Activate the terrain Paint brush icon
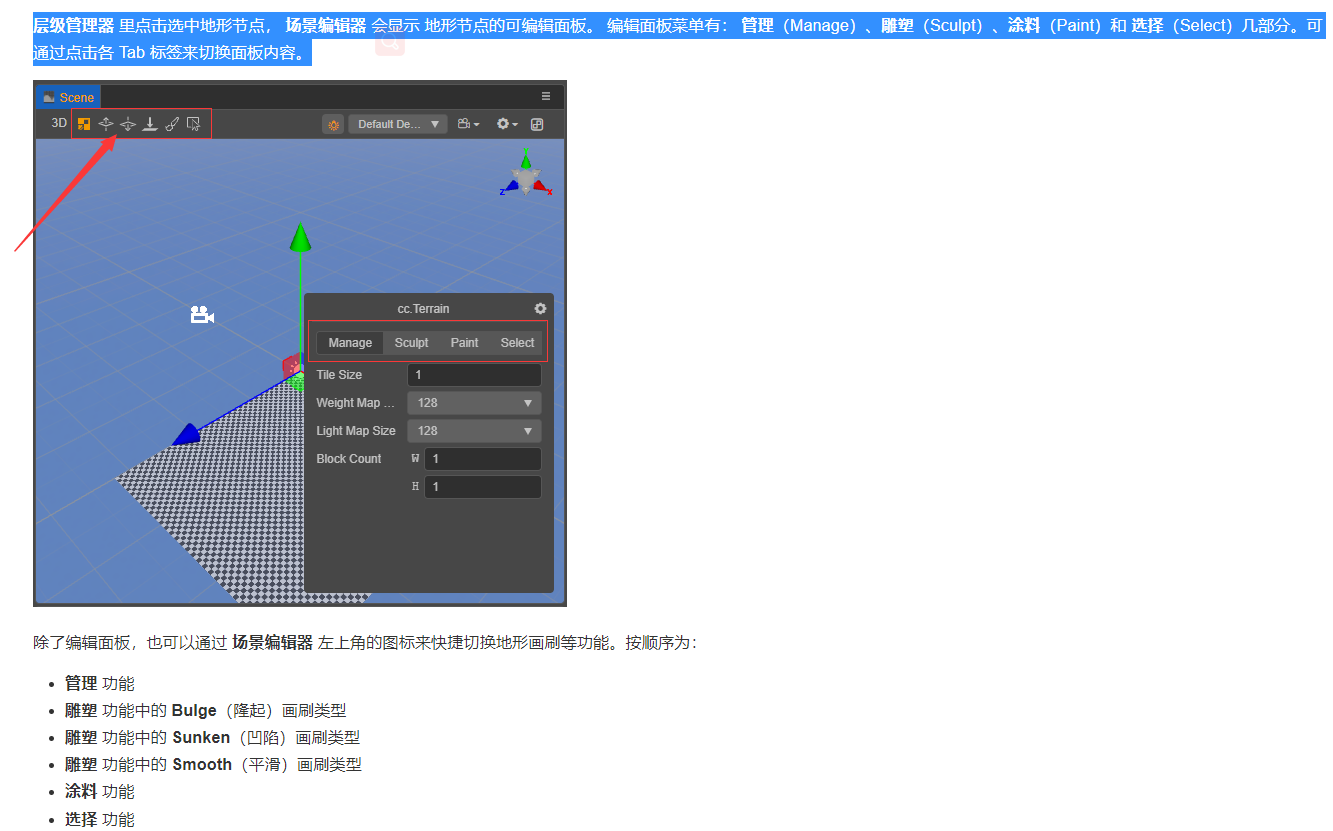 point(172,124)
